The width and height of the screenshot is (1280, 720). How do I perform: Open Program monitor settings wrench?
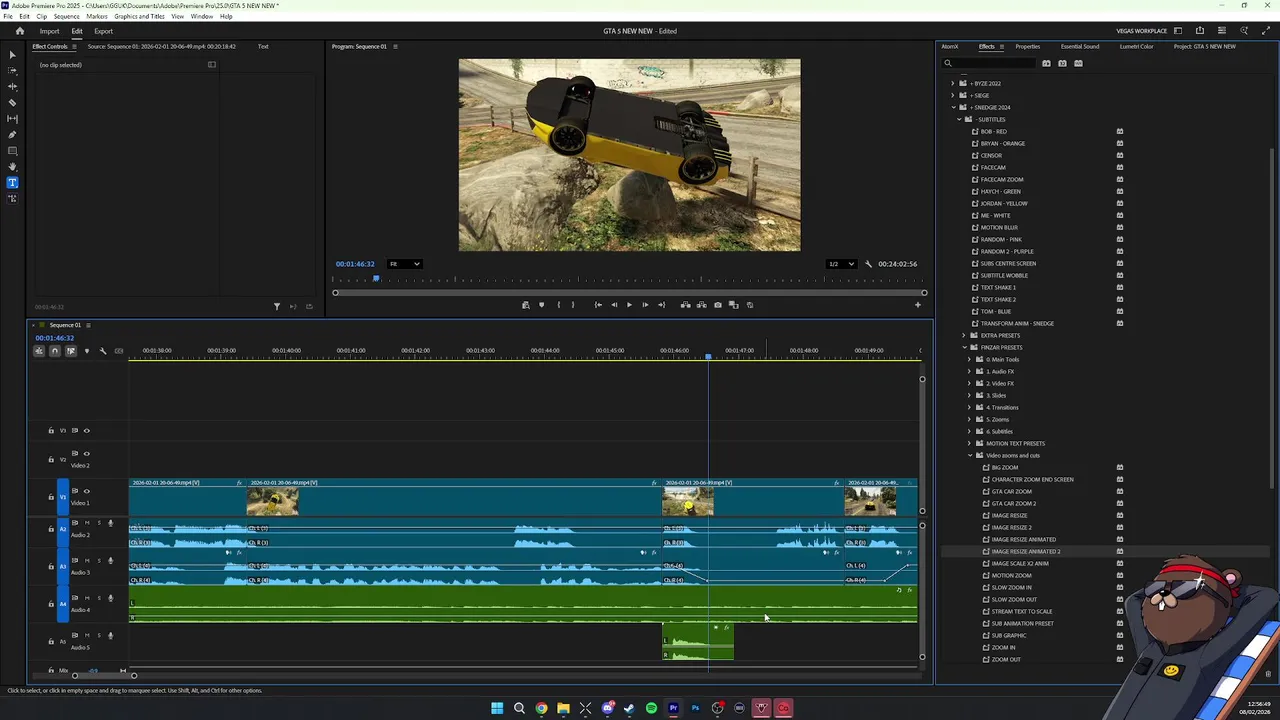pyautogui.click(x=867, y=264)
